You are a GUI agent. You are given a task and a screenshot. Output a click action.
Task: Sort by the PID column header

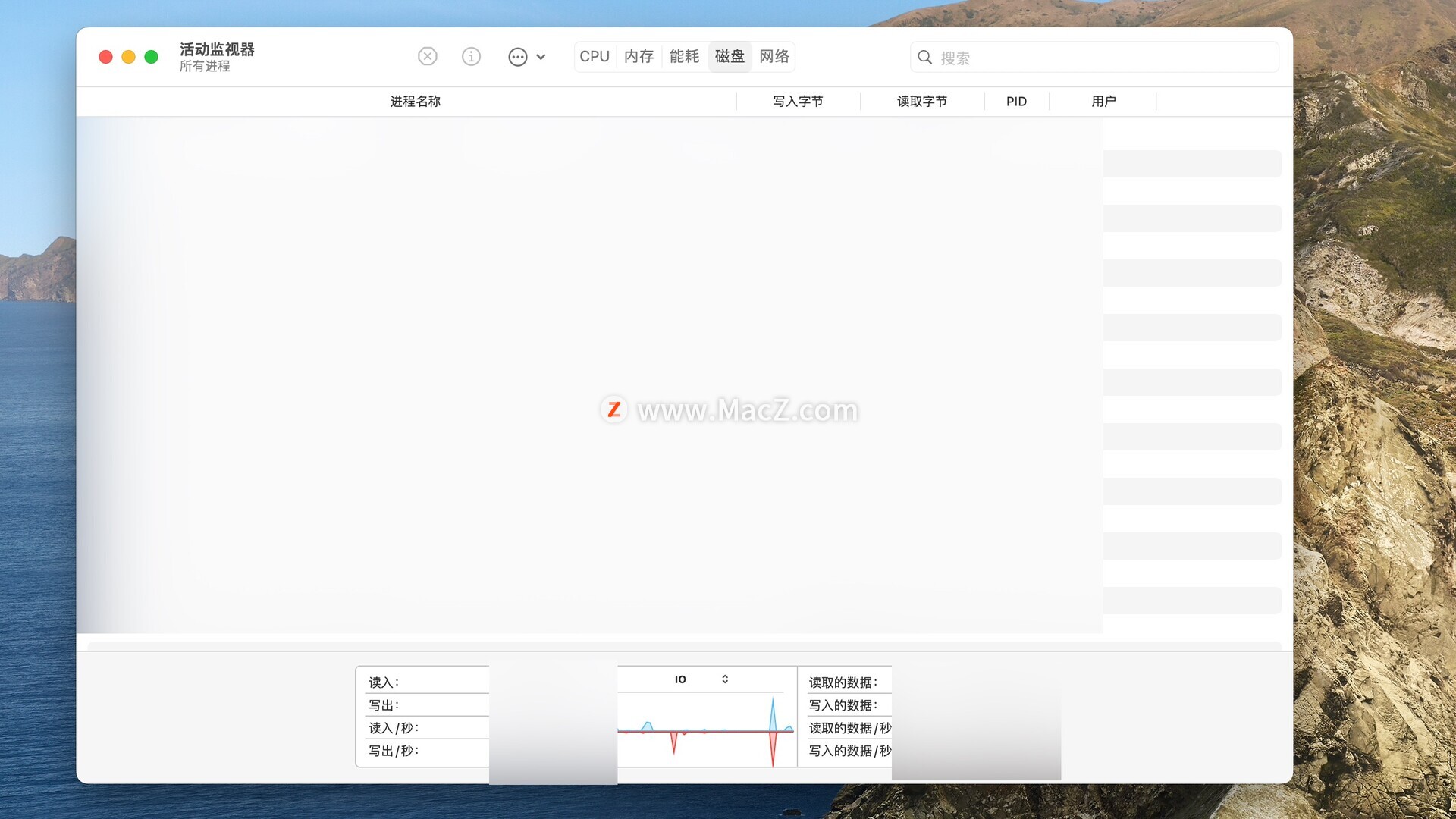(x=1016, y=102)
